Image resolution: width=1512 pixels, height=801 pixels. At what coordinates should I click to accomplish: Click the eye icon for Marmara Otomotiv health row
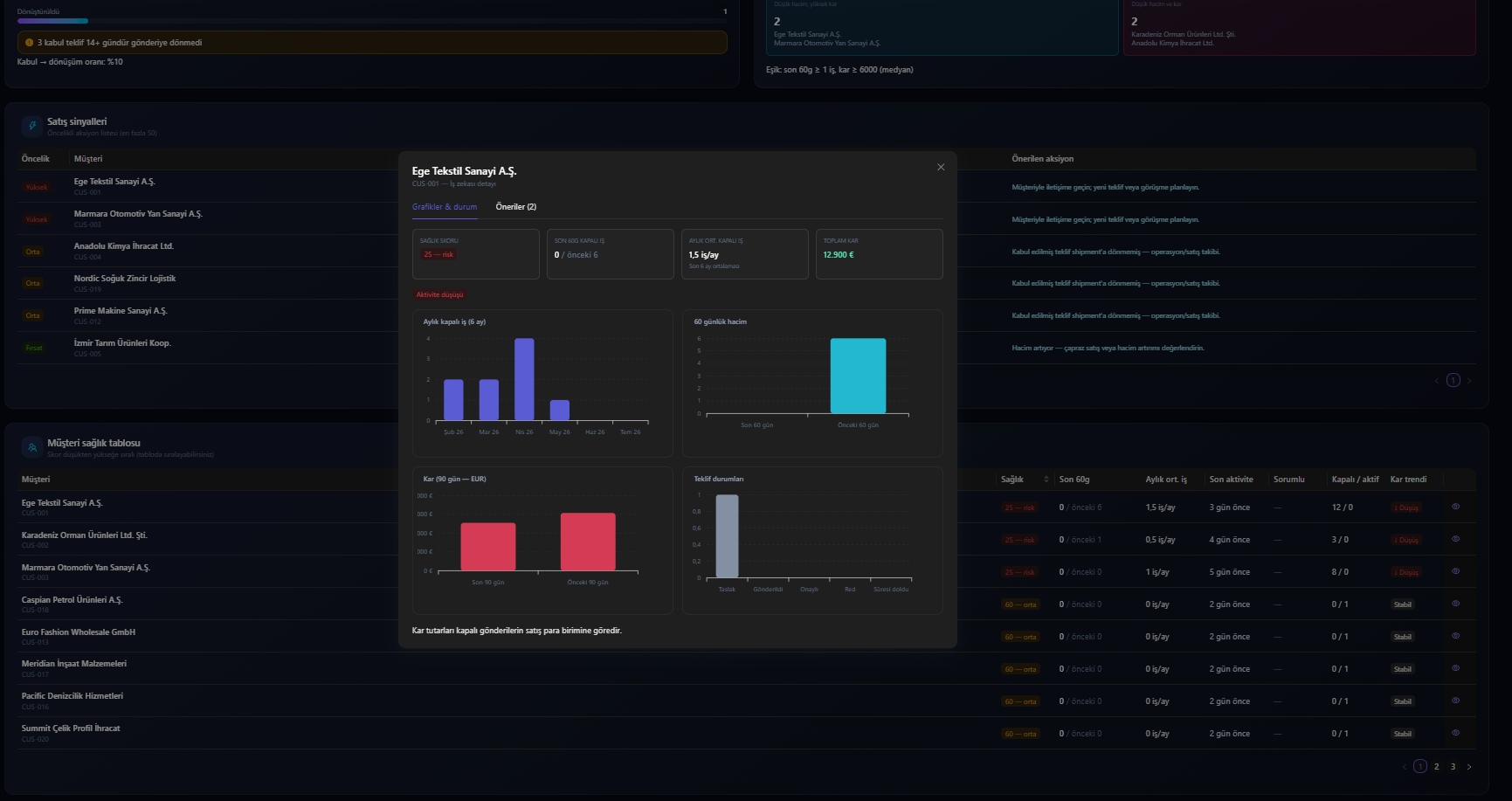pyautogui.click(x=1455, y=571)
